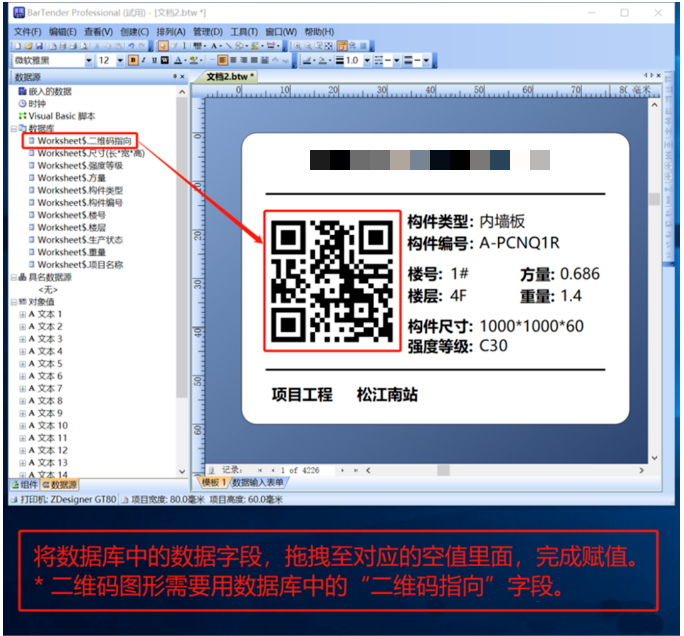Toggle left text alignment button
This screenshot has height=636, width=684.
point(222,60)
